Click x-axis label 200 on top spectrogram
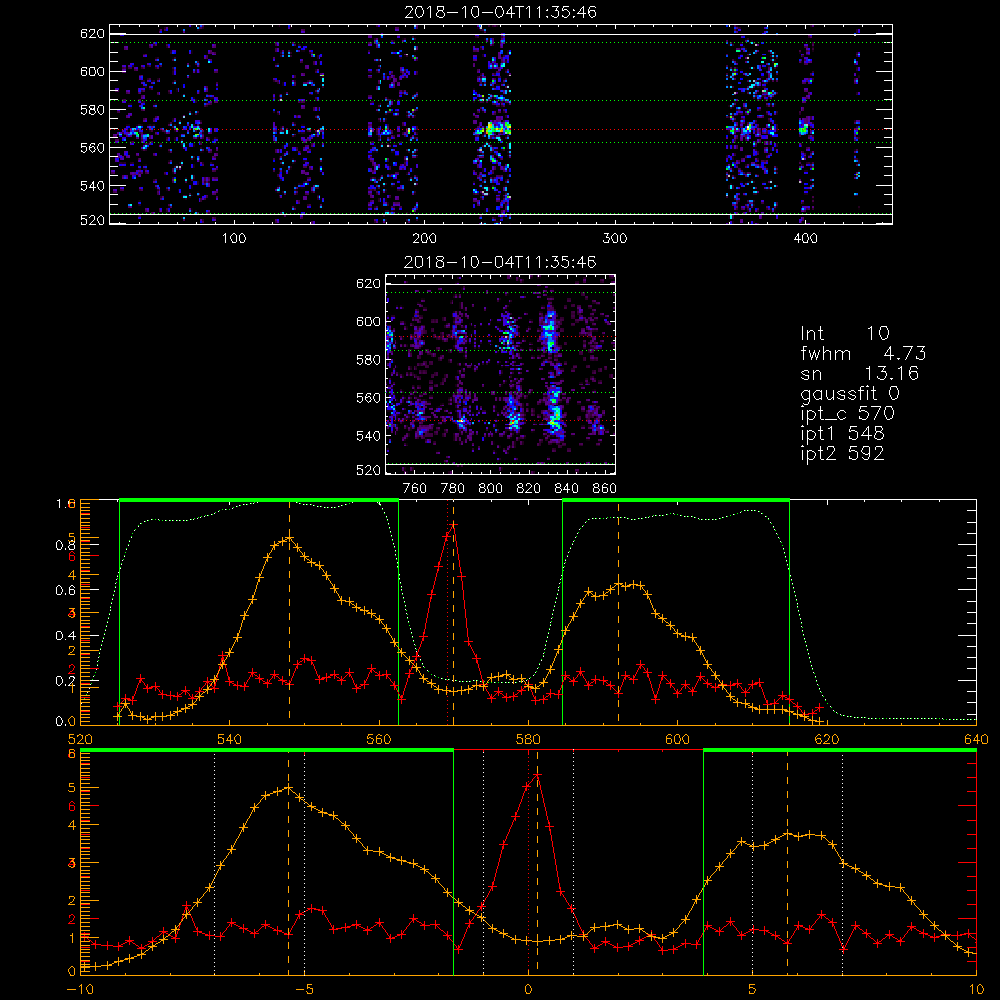Screen dimensions: 1000x1000 pos(424,239)
